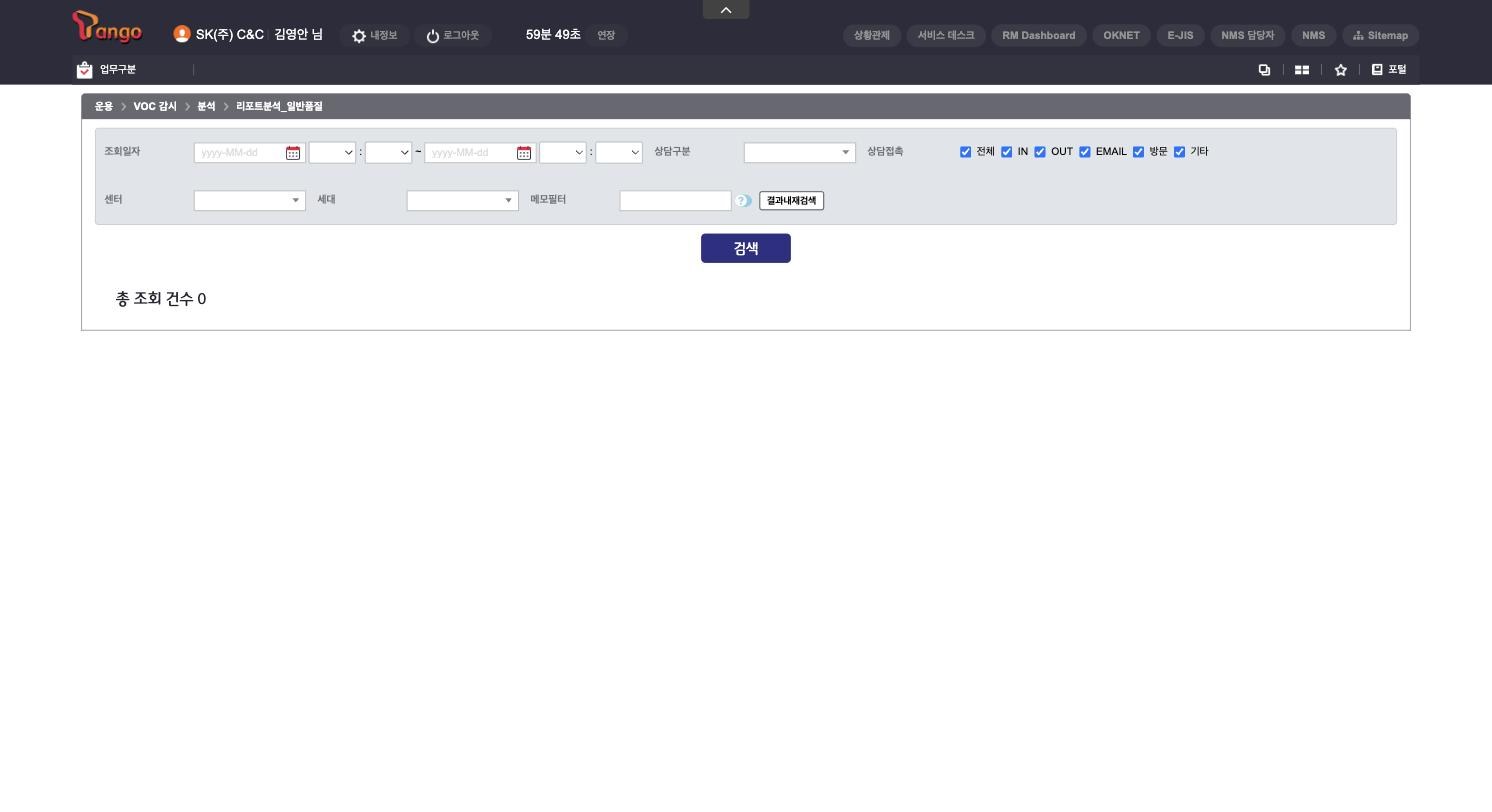
Task: Click the favorites star icon
Action: 1341,70
